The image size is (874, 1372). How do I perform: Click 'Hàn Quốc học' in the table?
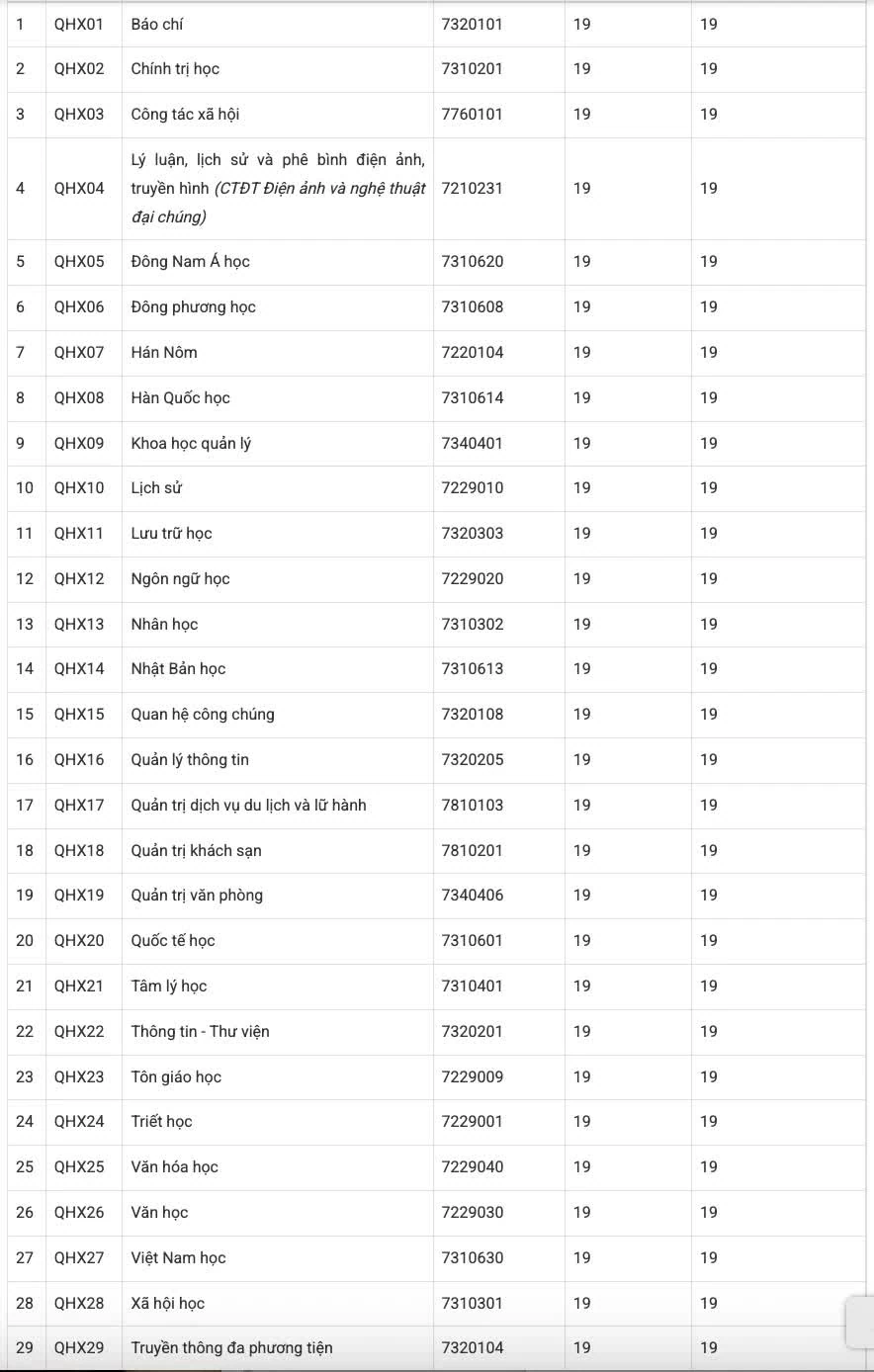pos(181,398)
